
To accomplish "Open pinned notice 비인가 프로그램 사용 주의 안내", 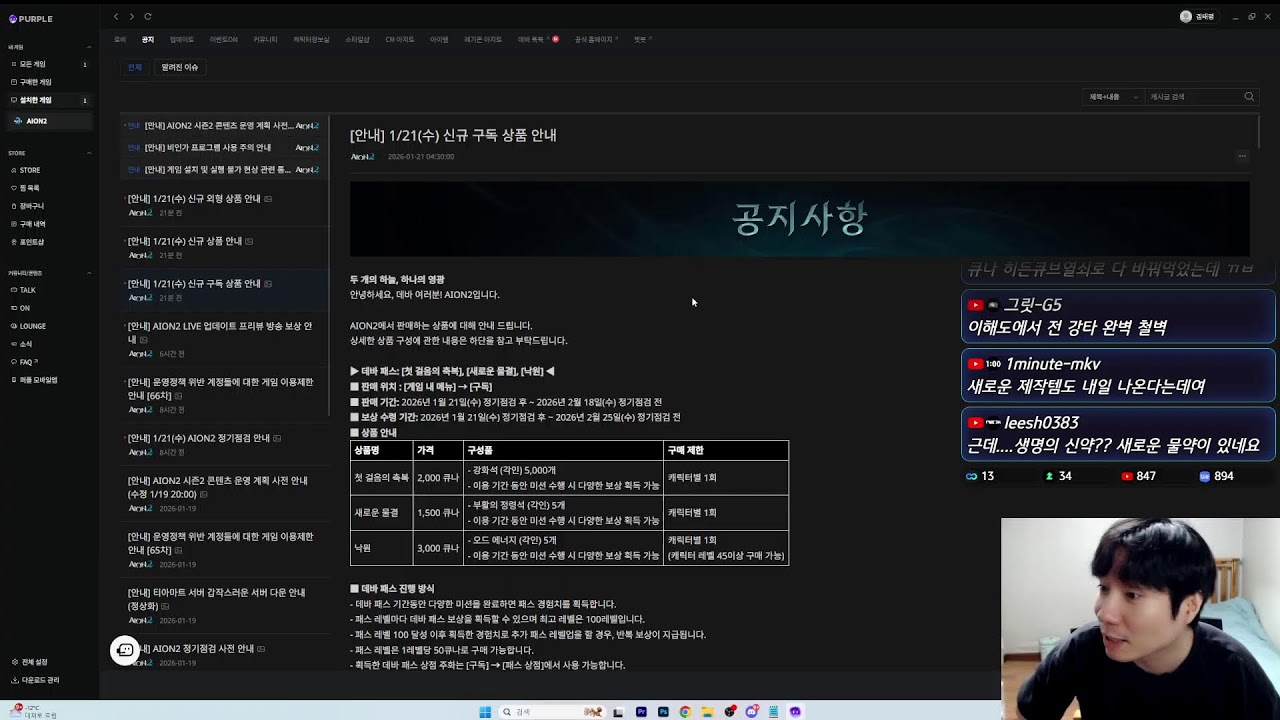I will [x=224, y=148].
